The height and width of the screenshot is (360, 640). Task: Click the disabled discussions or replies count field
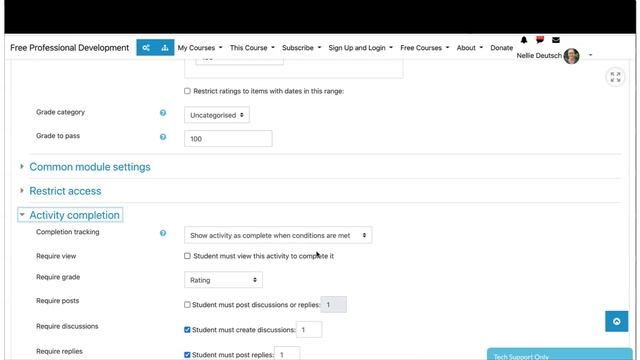(333, 304)
